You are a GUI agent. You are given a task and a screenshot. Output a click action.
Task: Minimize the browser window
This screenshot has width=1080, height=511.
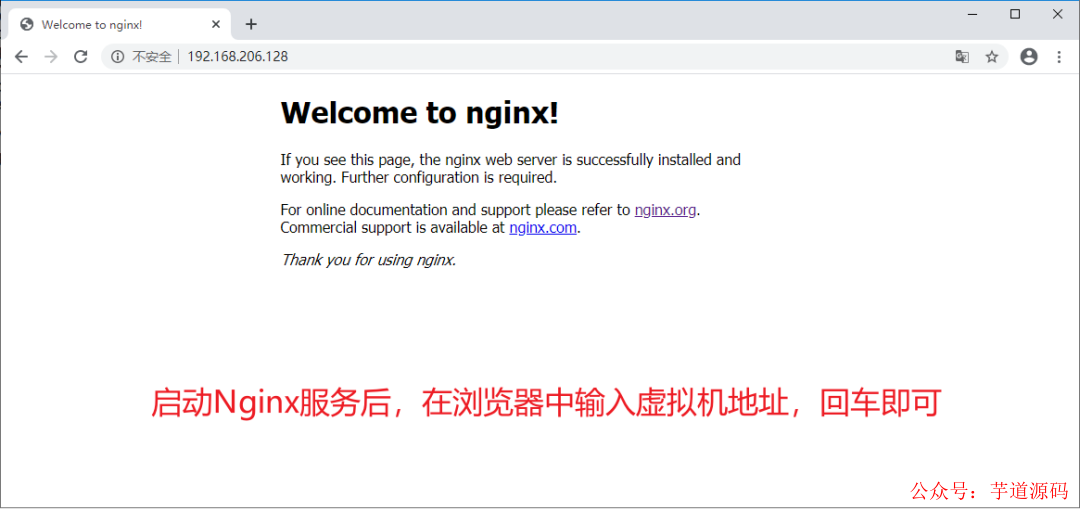973,14
